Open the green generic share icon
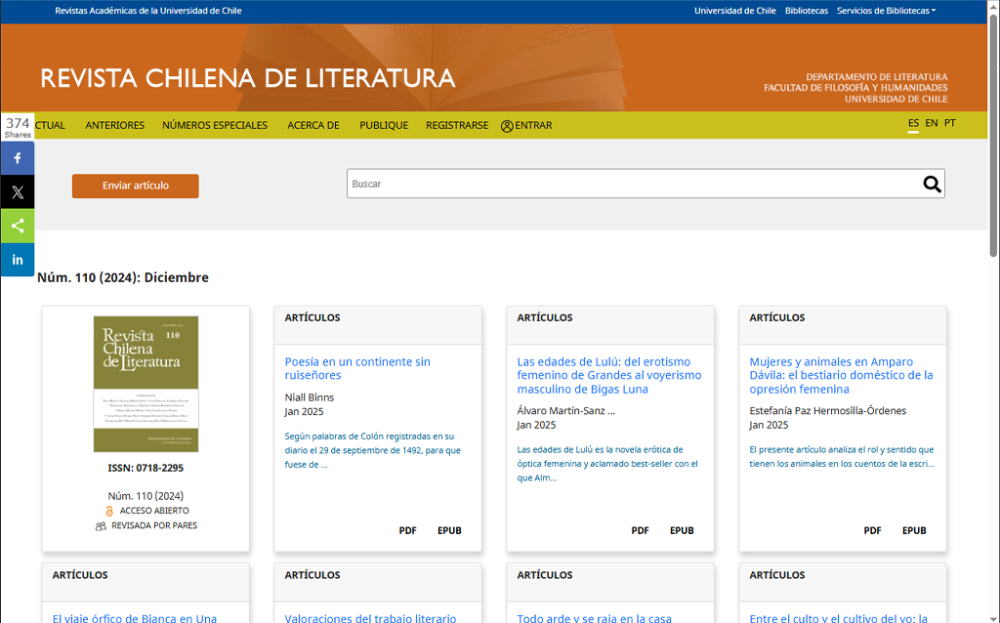 click(17, 225)
